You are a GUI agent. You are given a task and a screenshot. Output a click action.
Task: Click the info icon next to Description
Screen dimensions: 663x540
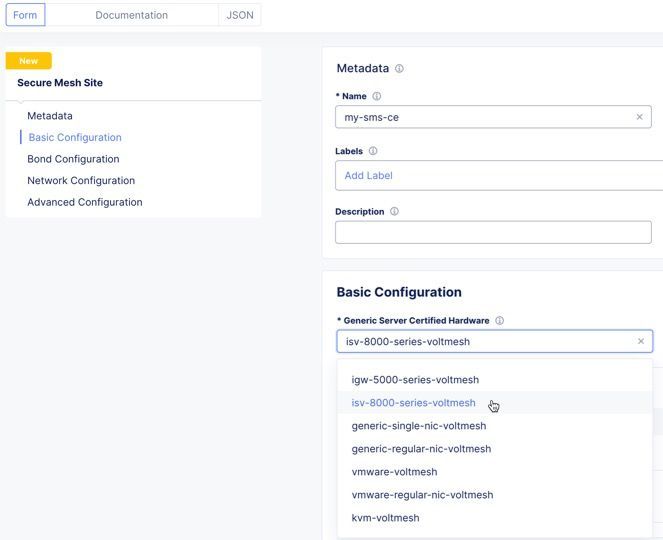(x=394, y=212)
